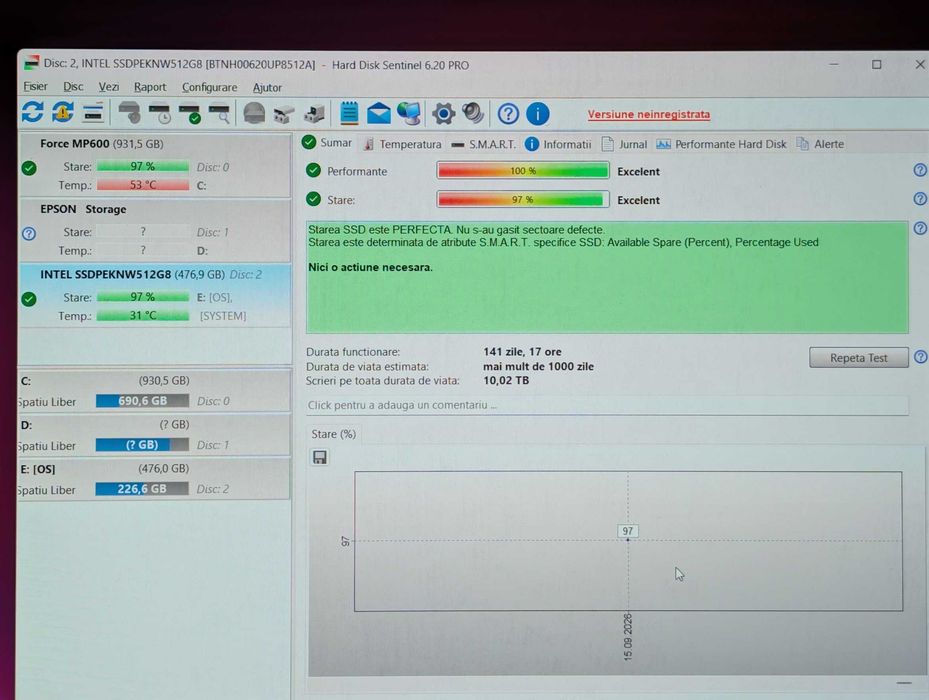Viewport: 929px width, 700px height.
Task: Switch to the Alerte tab
Action: coord(821,144)
